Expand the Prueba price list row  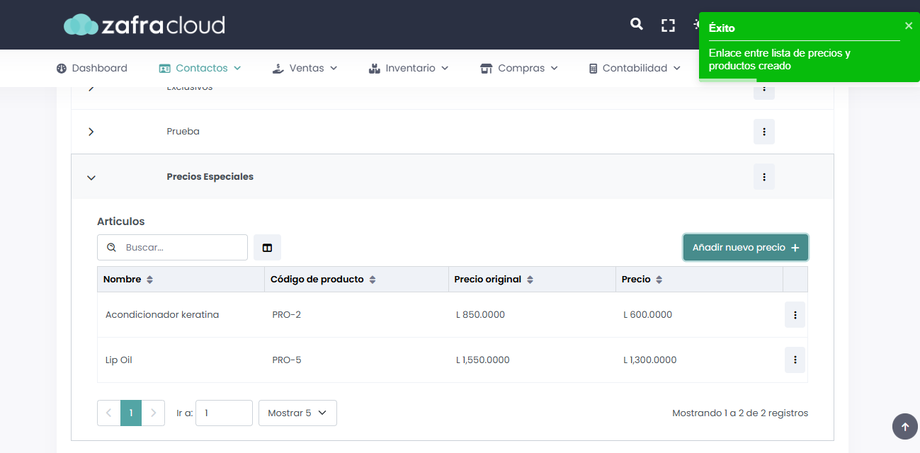[x=91, y=132]
